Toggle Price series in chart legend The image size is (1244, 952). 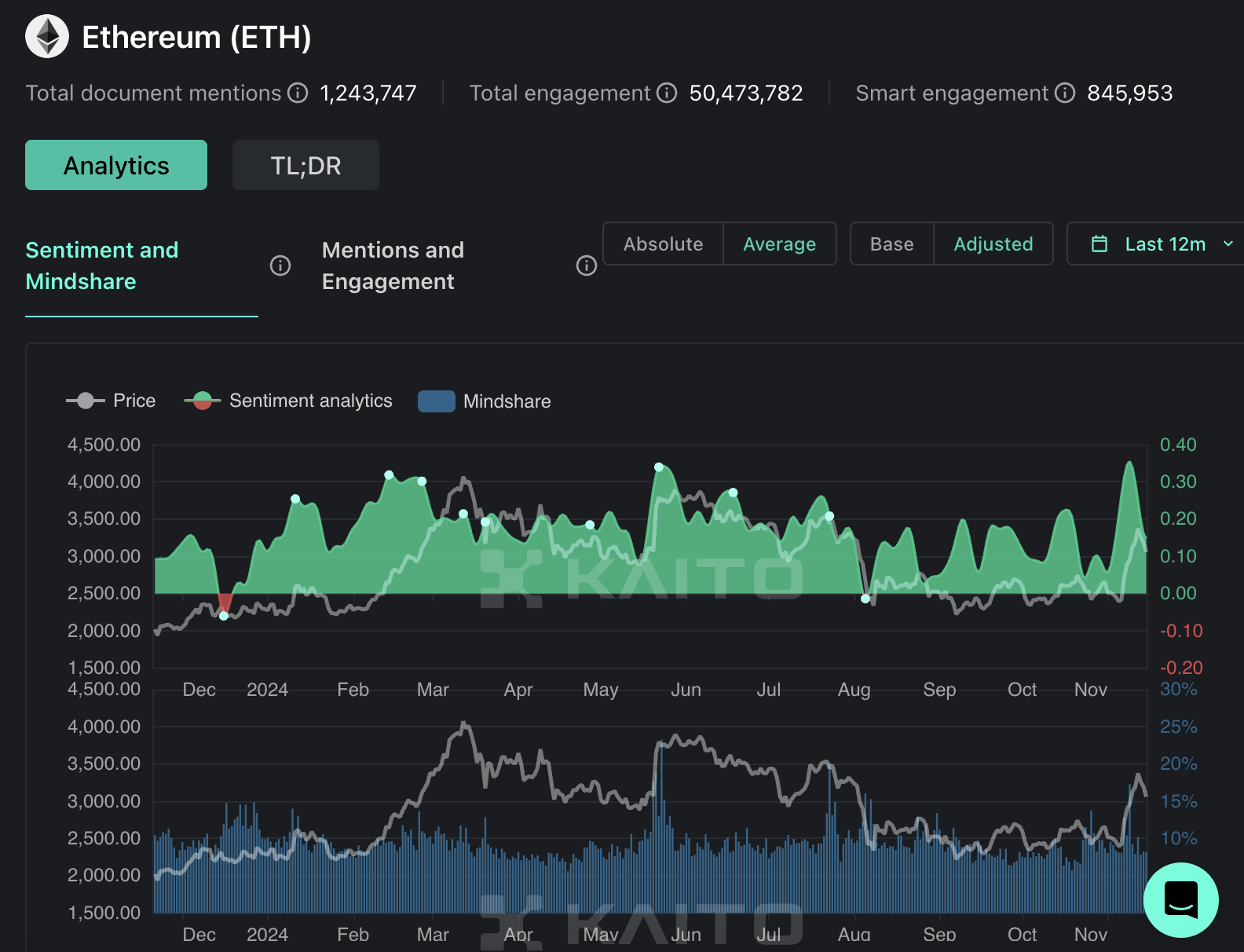tap(111, 401)
